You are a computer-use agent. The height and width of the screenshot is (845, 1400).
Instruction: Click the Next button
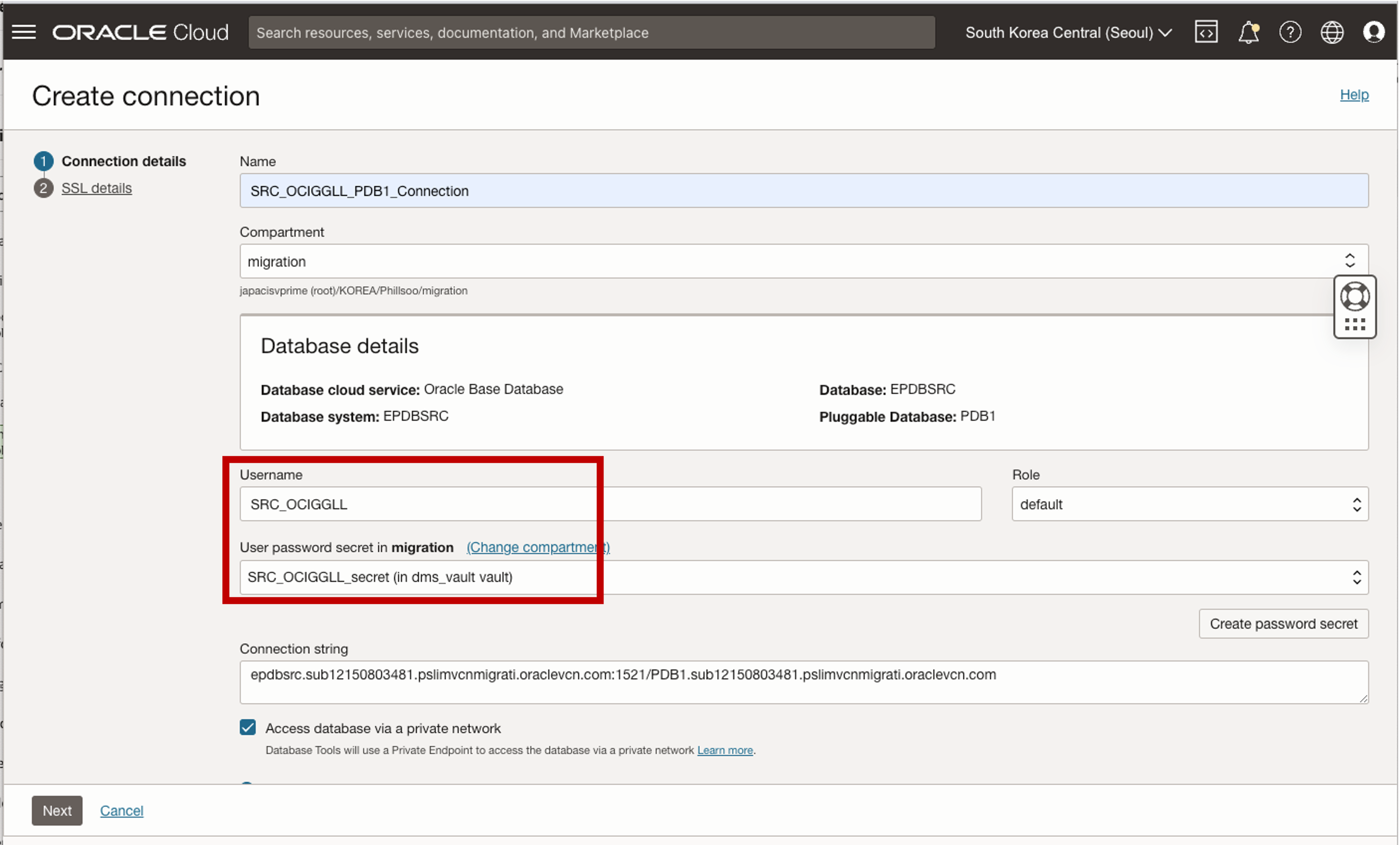(x=57, y=811)
